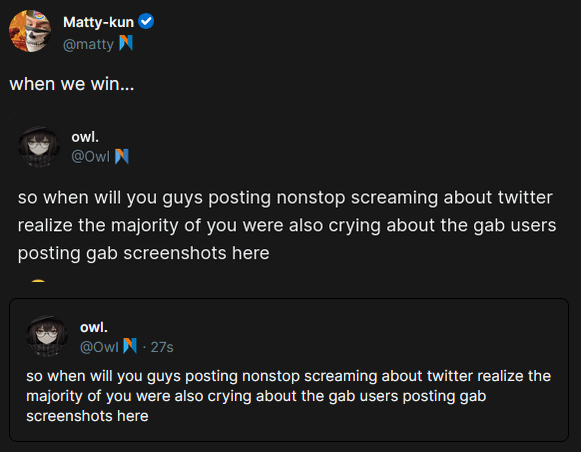581x452 pixels.
Task: Click the blue verified checkmark badge
Action: 146,21
